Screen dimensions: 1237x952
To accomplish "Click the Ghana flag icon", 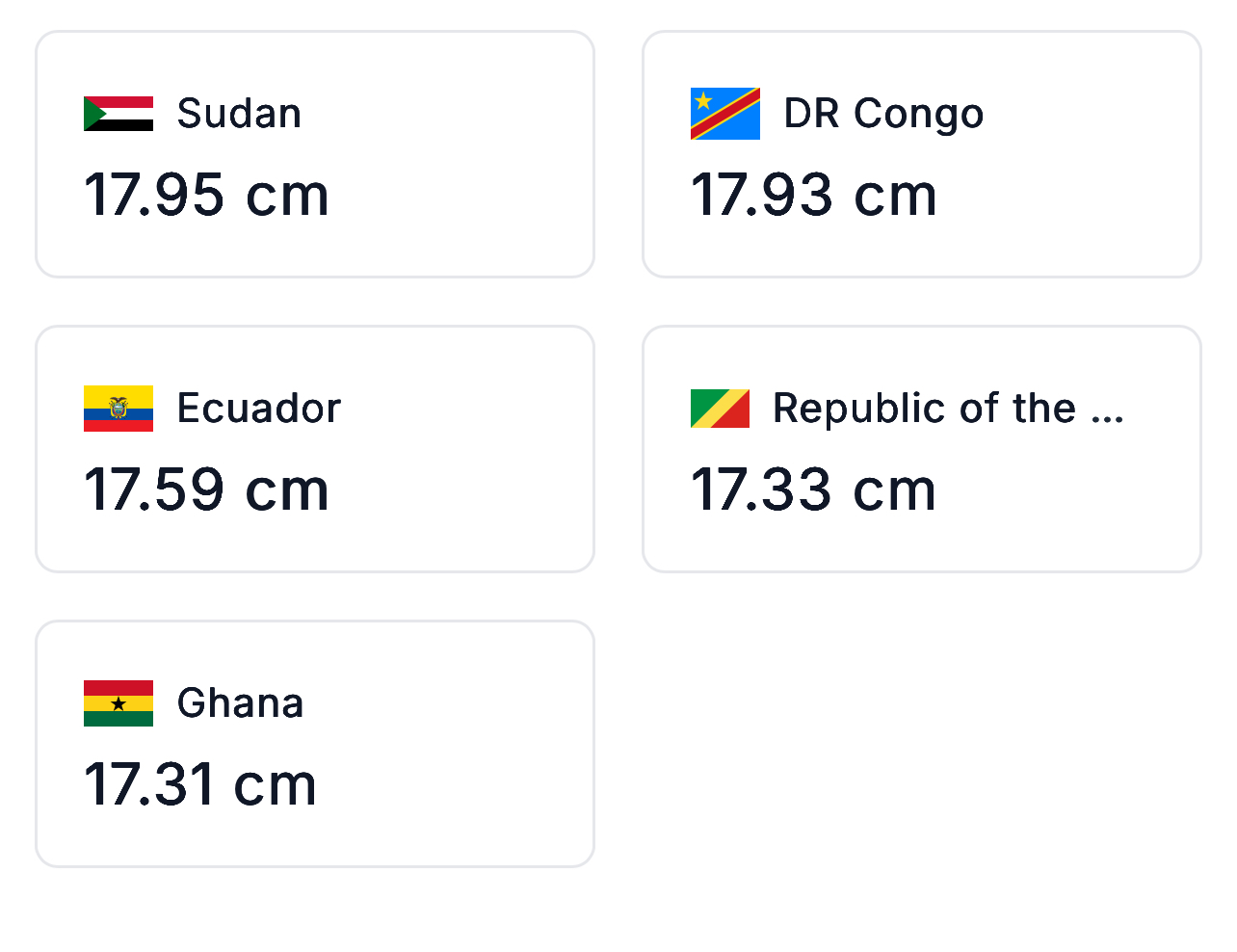I will [118, 703].
